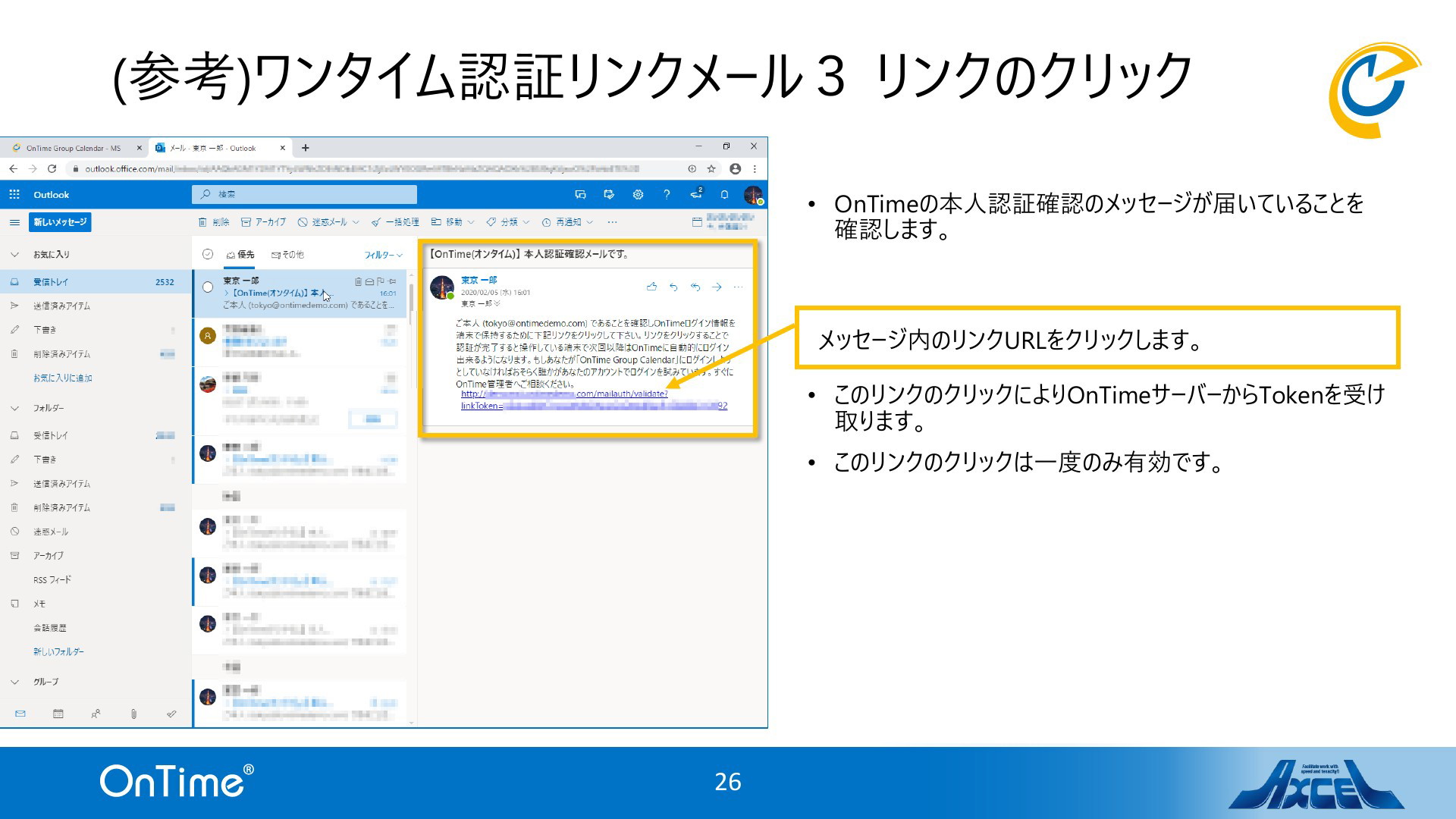Select the Mail module icon at sidebar bottom

(x=20, y=714)
